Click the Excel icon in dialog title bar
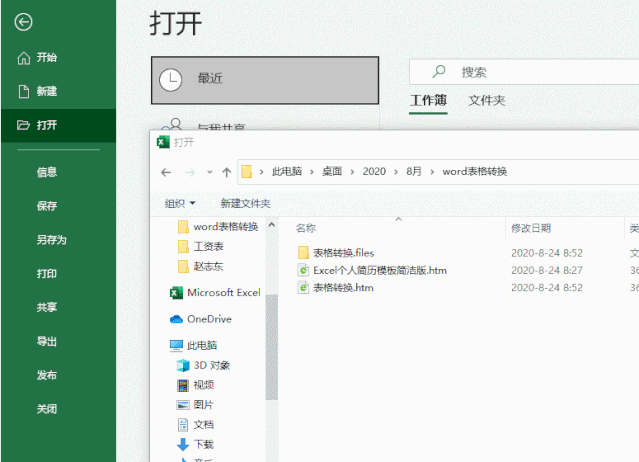Image resolution: width=639 pixels, height=462 pixels. click(163, 142)
